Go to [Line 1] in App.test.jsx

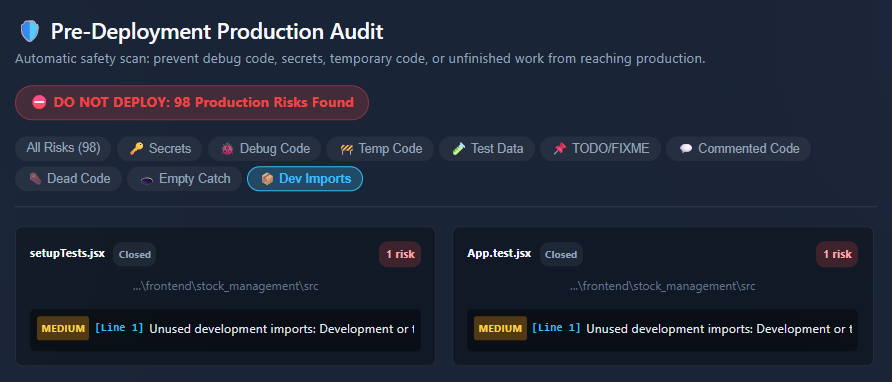click(556, 328)
